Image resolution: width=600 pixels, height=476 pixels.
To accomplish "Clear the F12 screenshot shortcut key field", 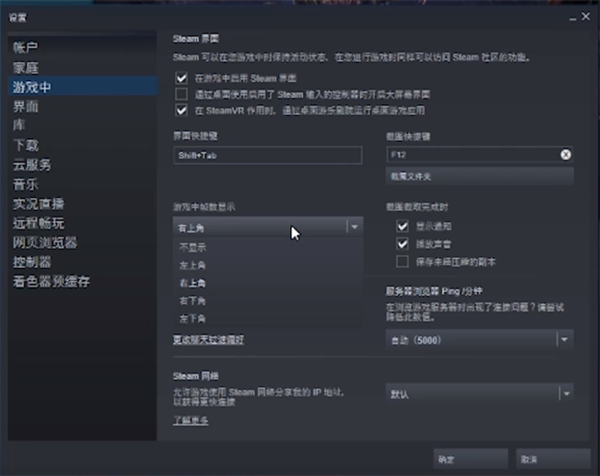I will coord(565,155).
